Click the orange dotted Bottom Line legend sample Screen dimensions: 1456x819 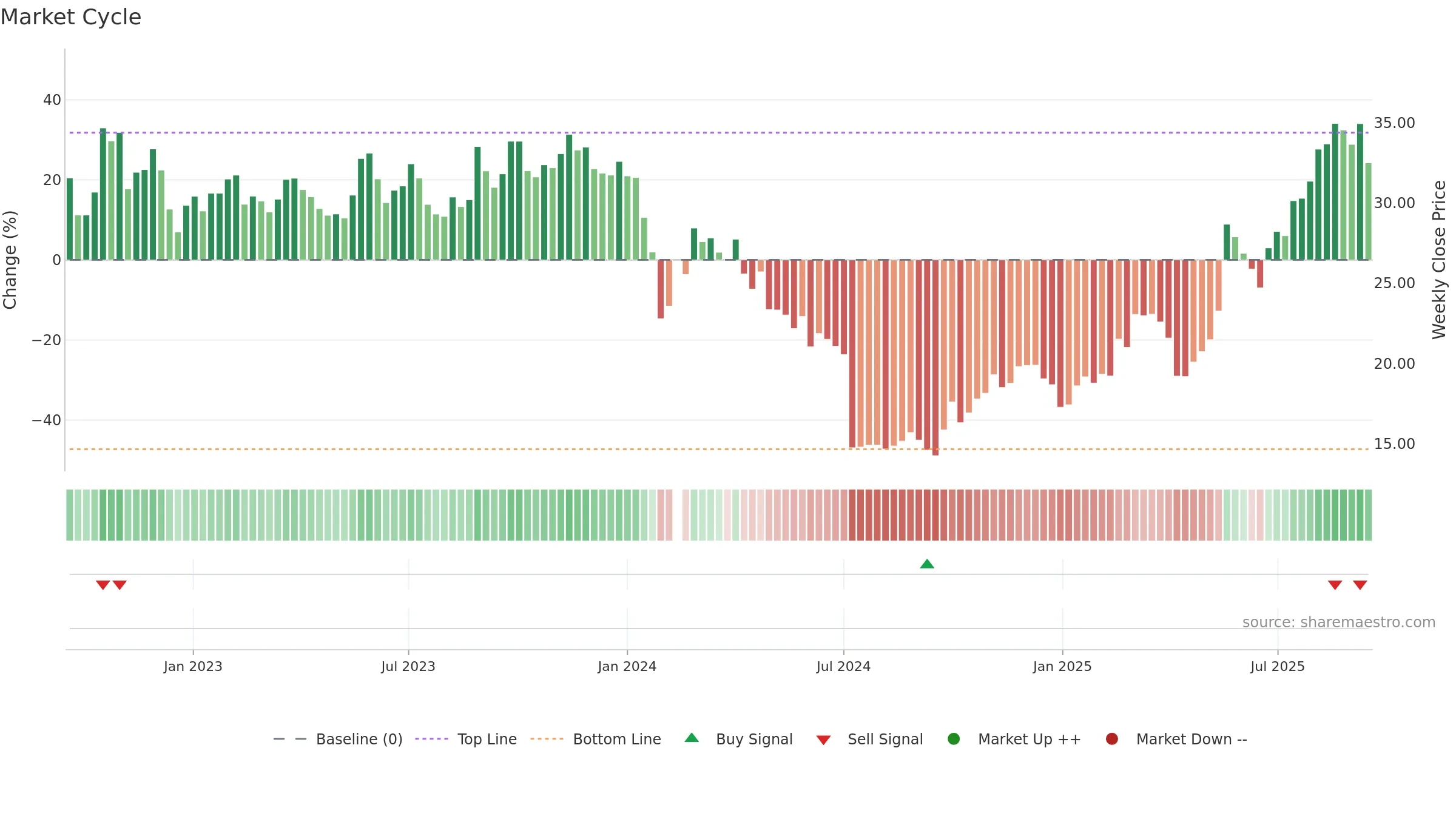[x=547, y=739]
